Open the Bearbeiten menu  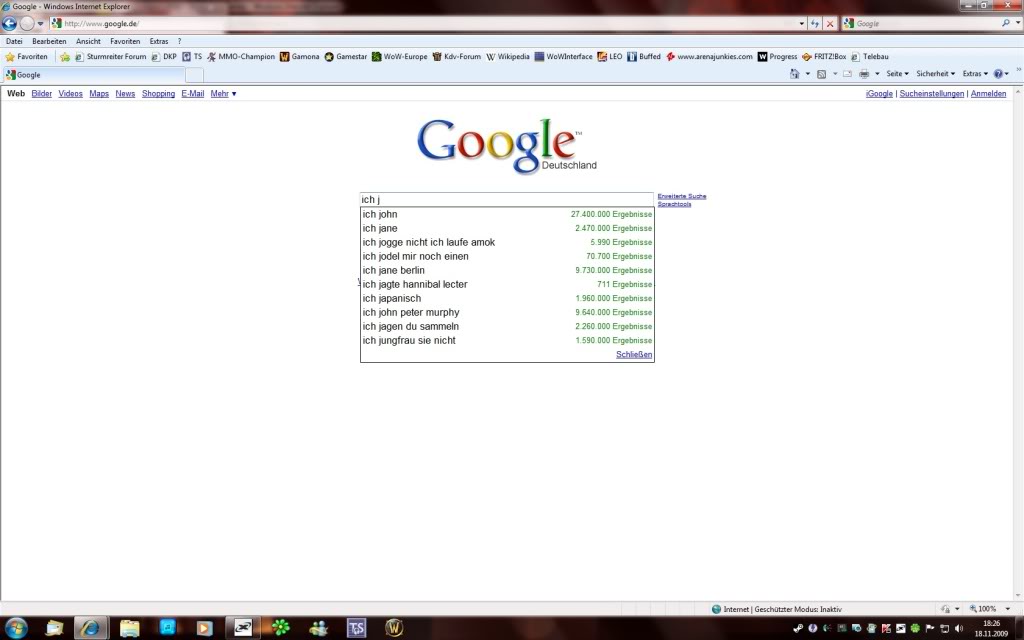point(49,41)
